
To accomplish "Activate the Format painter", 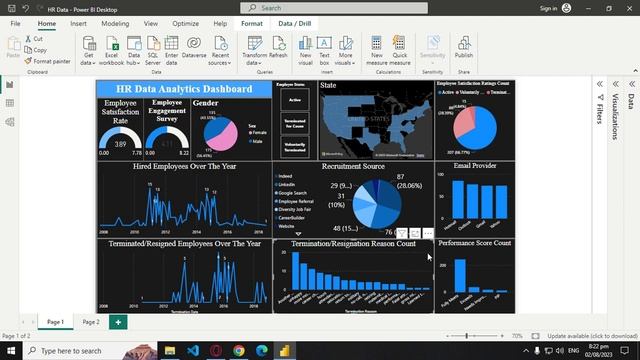I will pos(47,61).
